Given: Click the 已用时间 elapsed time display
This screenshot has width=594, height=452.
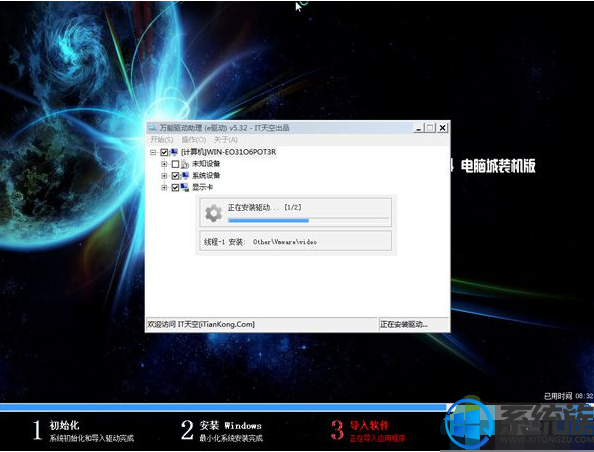Looking at the screenshot, I should 569,396.
